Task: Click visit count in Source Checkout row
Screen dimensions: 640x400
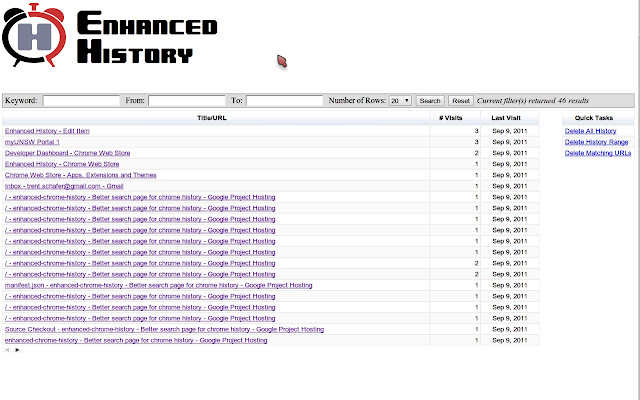Action: [476, 329]
